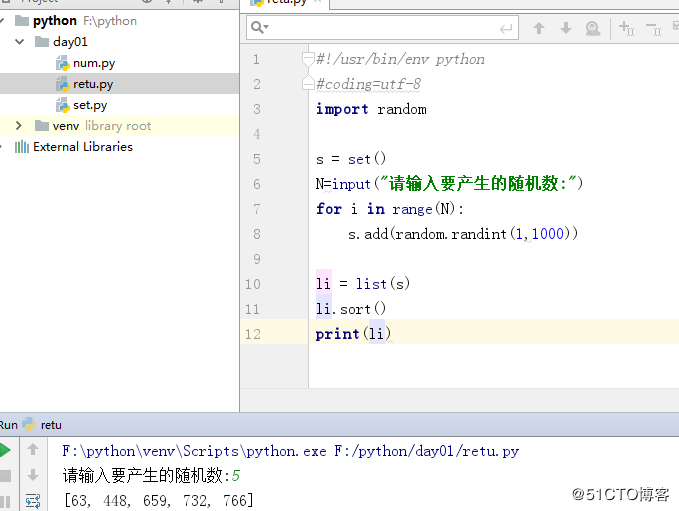Viewport: 679px width, 511px height.
Task: Select the retu run configuration tab
Action: pyautogui.click(x=42, y=425)
